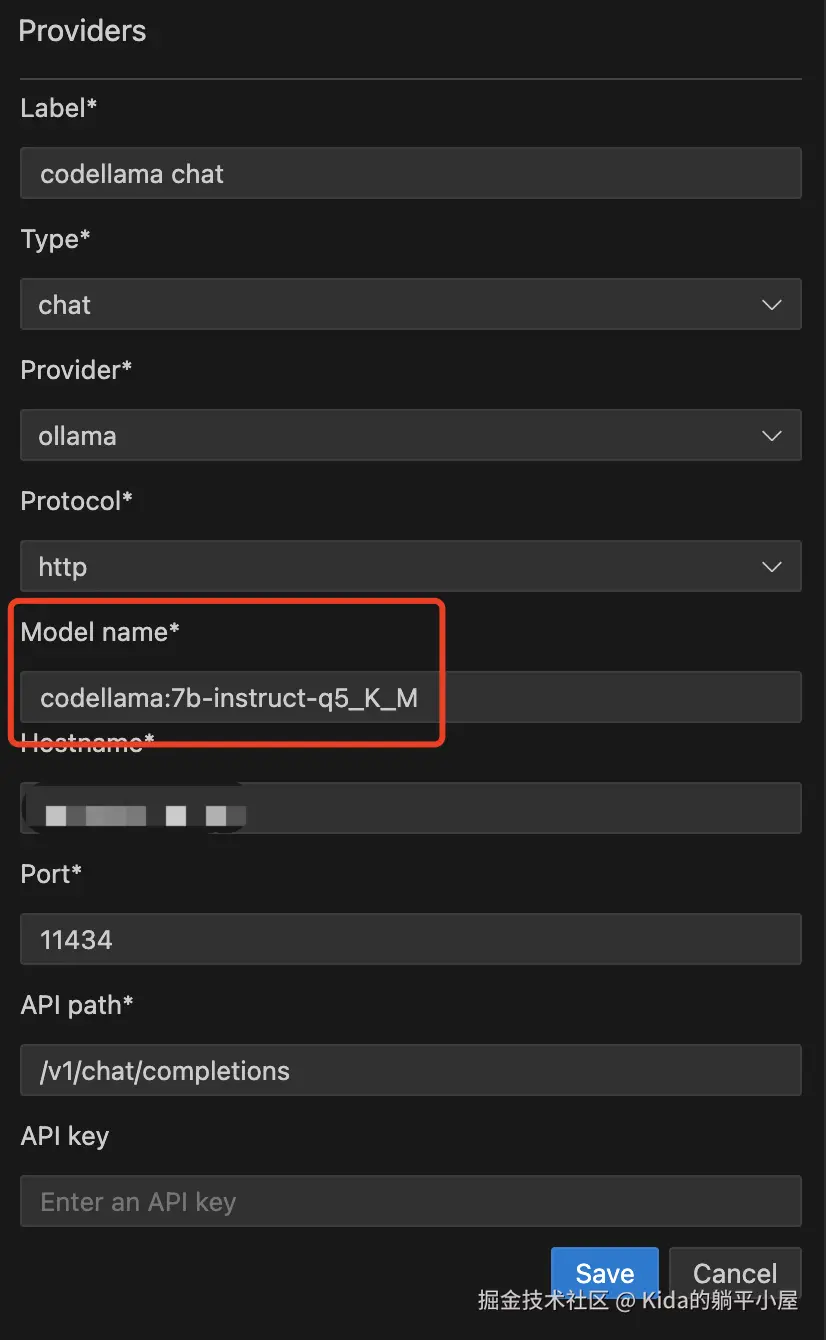Image resolution: width=826 pixels, height=1340 pixels.
Task: Click the "Label*" field caption
Action: 58,108
